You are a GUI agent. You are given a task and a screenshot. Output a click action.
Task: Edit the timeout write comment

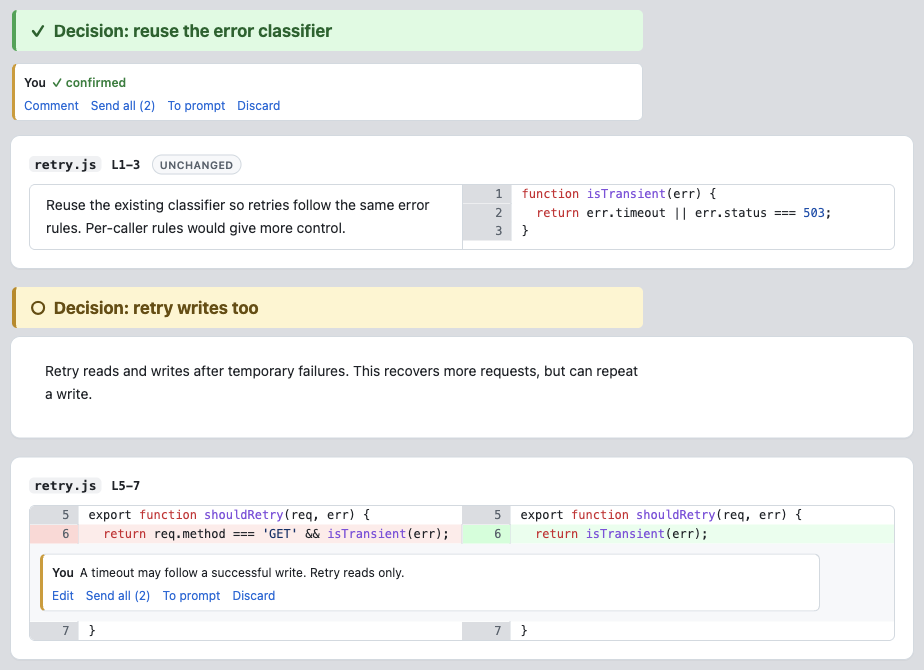click(x=62, y=596)
